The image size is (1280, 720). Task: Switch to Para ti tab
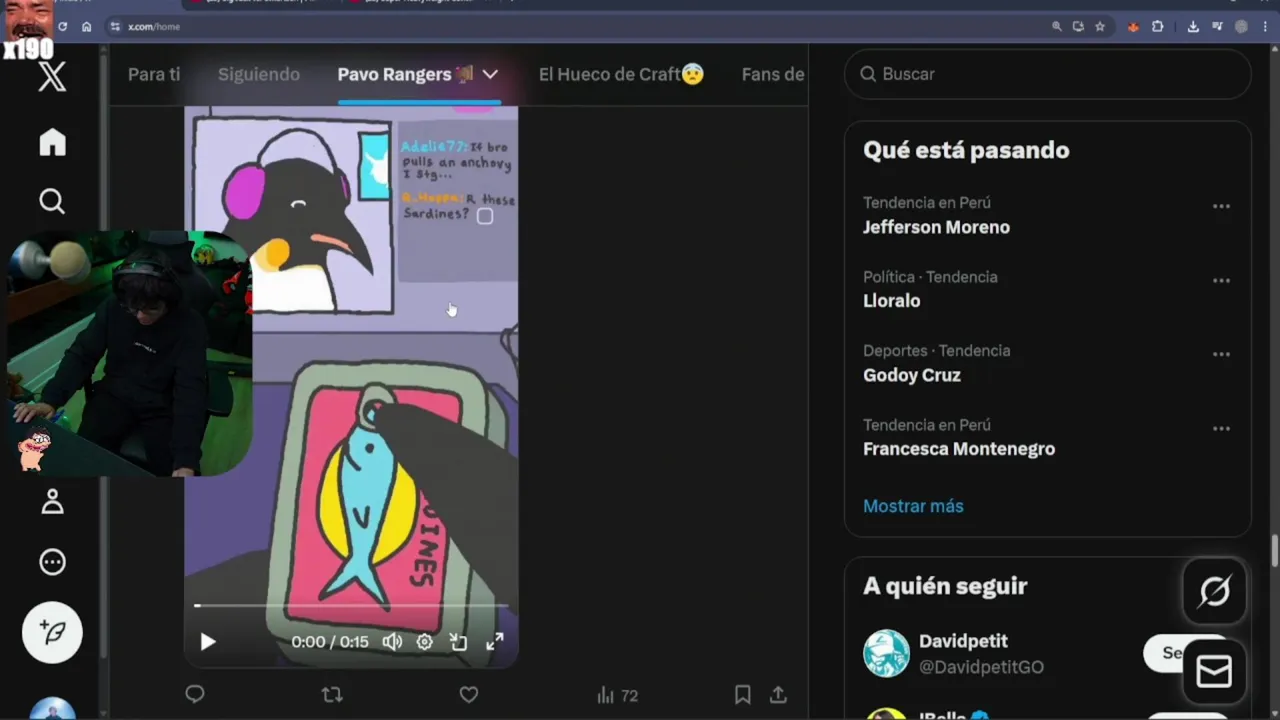click(x=154, y=74)
